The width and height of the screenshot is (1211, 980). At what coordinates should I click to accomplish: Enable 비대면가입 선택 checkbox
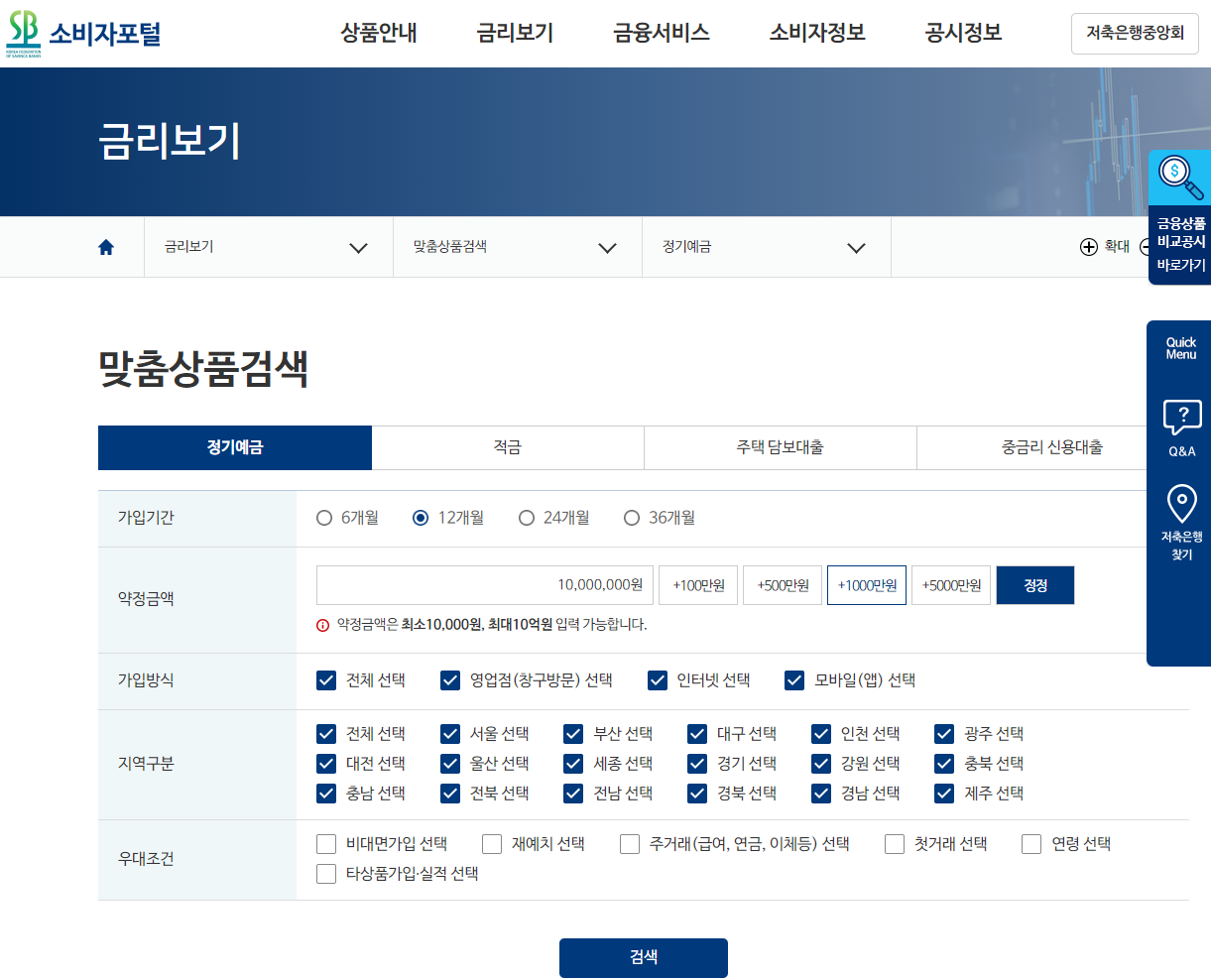pos(326,844)
